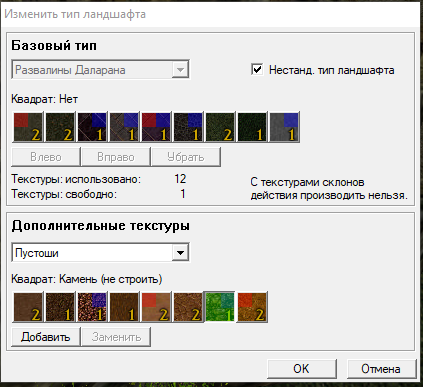The height and width of the screenshot is (387, 423).
Task: Click the Текстуры: свободно label
Action: [x=64, y=194]
